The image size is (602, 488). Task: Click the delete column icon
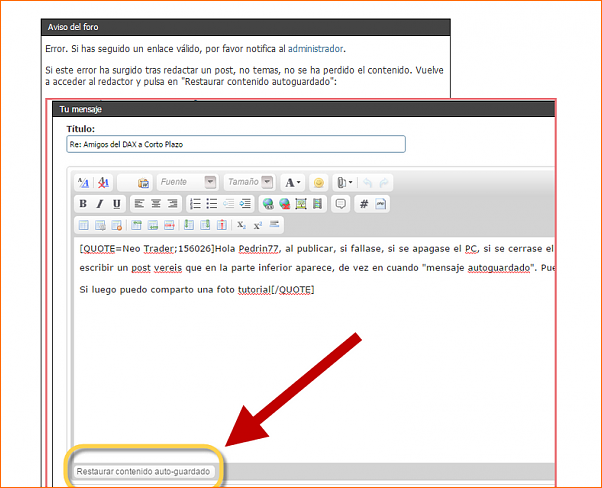(x=222, y=225)
